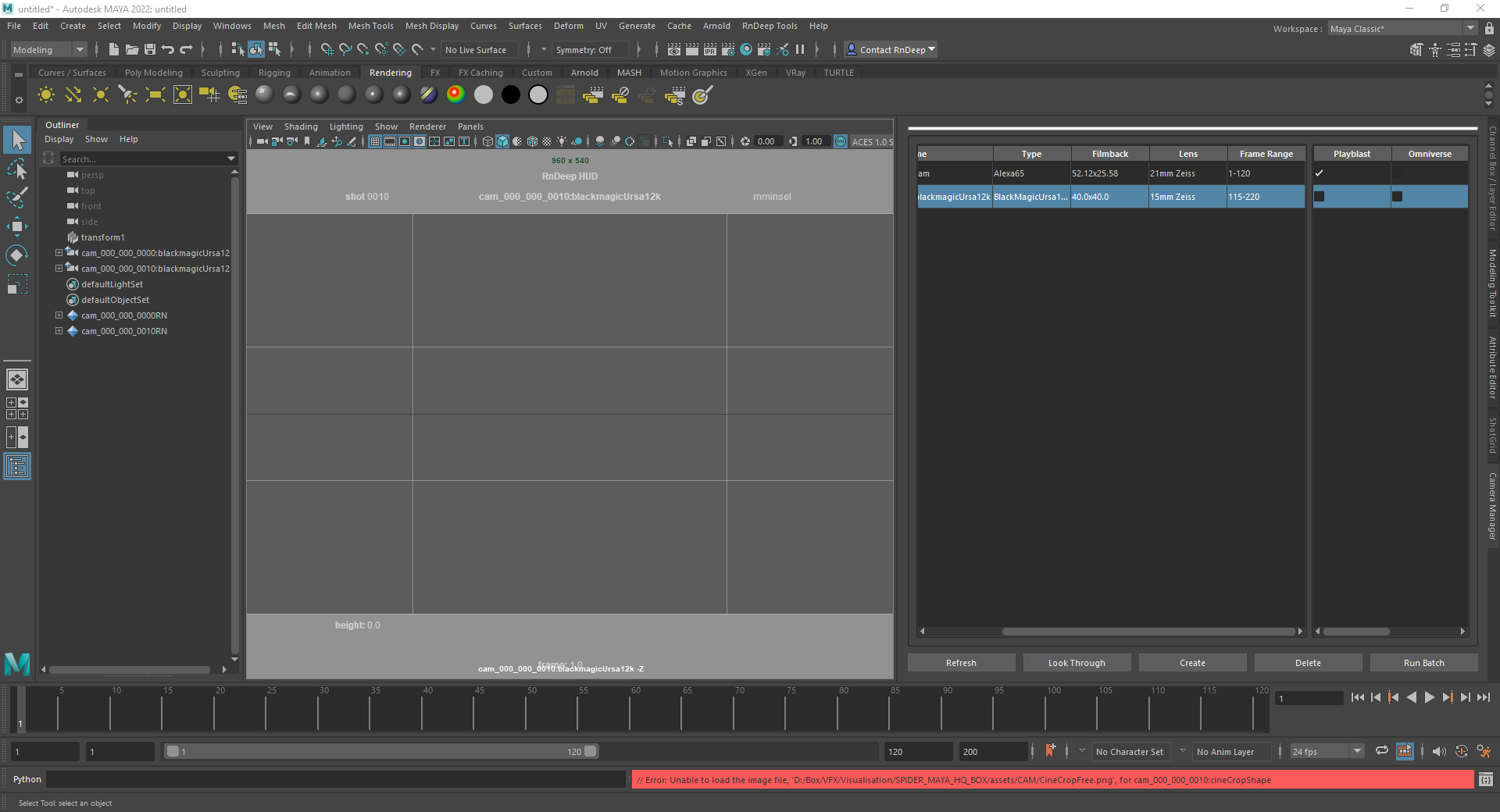Click the Directional Light shelf icon
The image size is (1500, 812).
coord(73,95)
